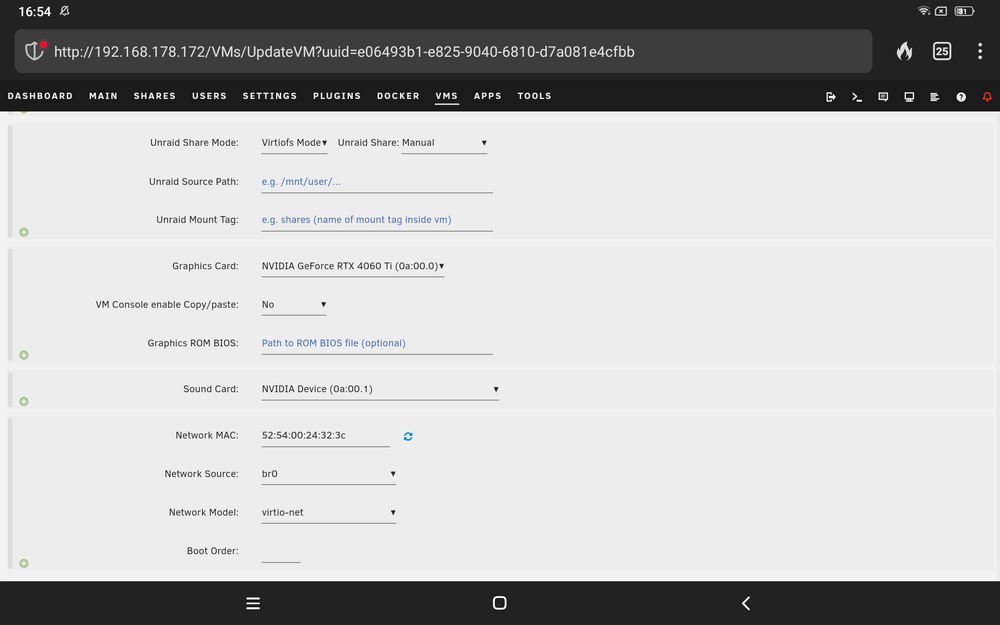Go to the Dashboard tab
The image size is (1000, 625).
[x=40, y=96]
